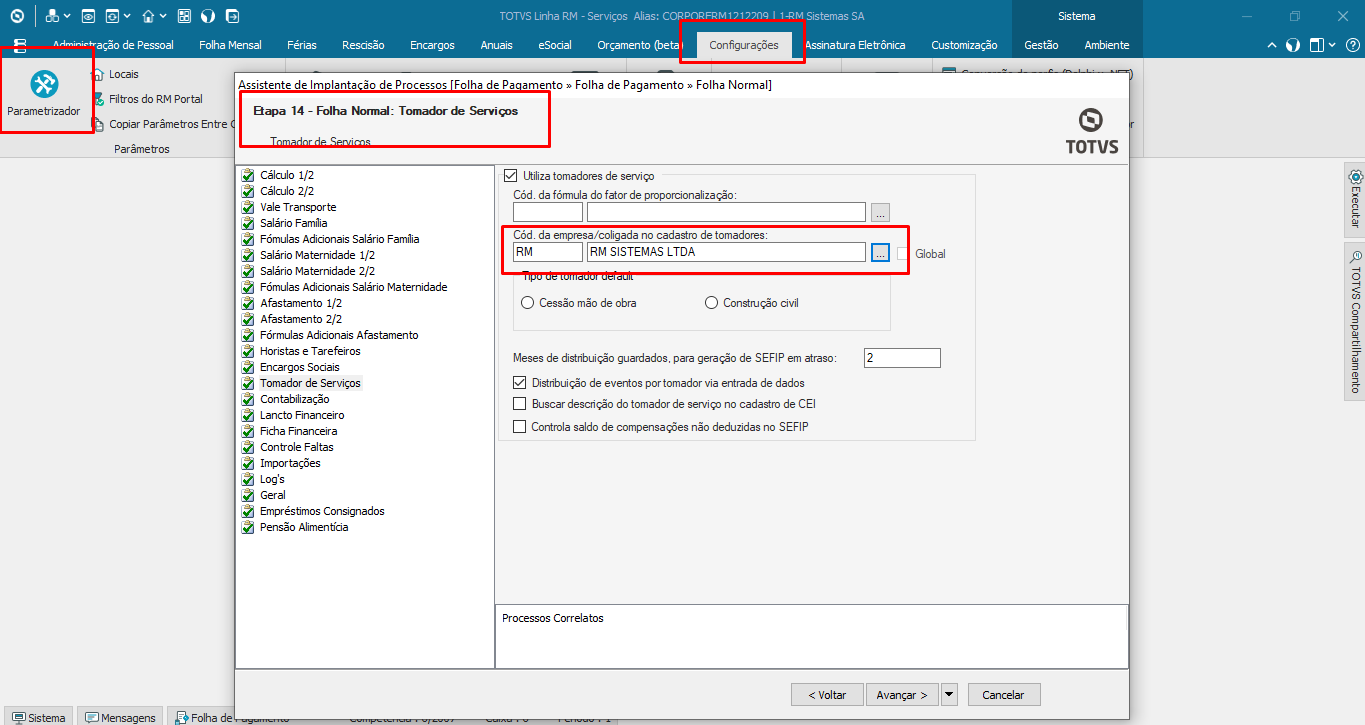Click the Sistema monitor icon in status bar
This screenshot has width=1365, height=725.
click(x=18, y=717)
